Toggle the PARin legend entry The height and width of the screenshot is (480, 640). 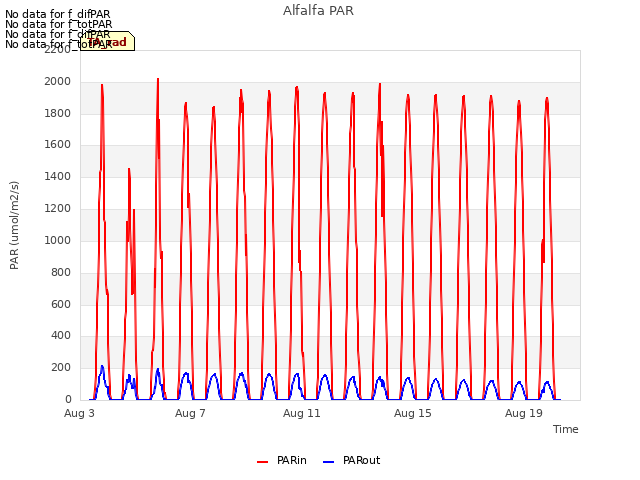click(x=282, y=461)
